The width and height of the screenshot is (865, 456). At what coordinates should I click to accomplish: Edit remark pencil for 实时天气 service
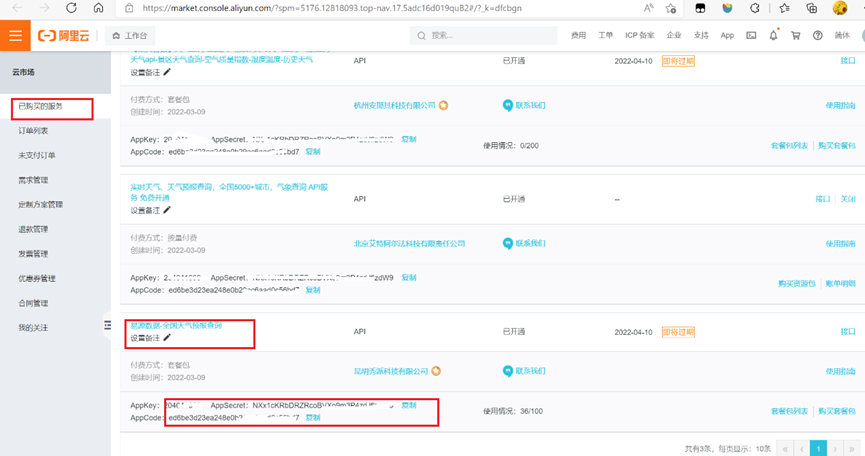pyautogui.click(x=167, y=210)
